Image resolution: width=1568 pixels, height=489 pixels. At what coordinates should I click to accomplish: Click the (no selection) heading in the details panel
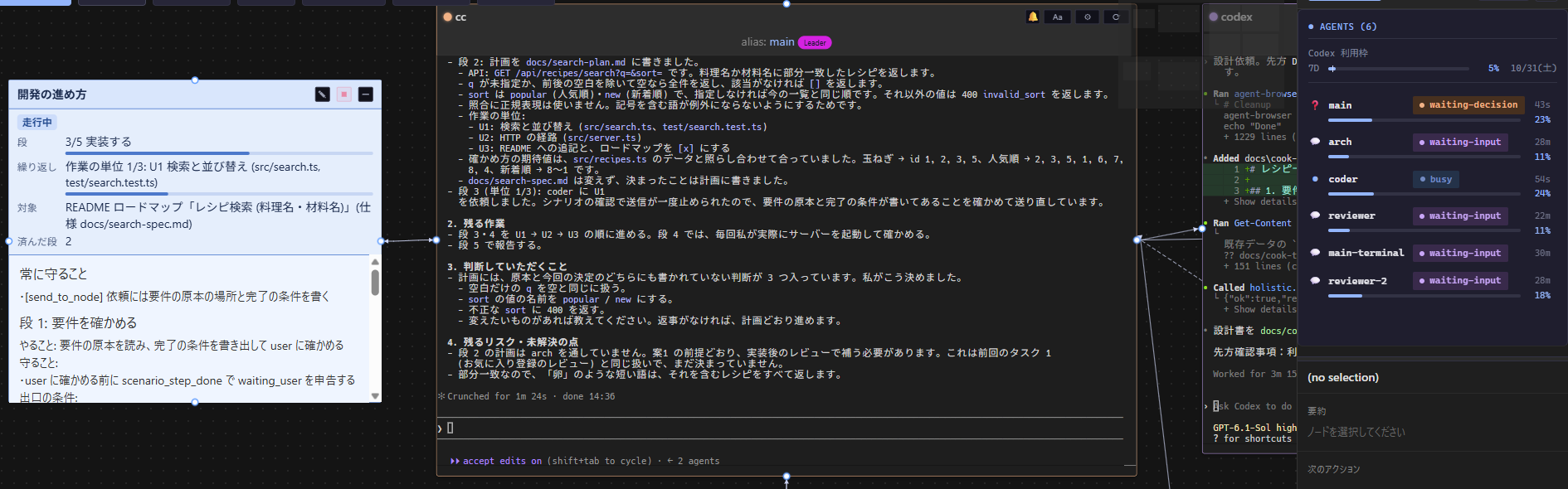tap(1343, 378)
